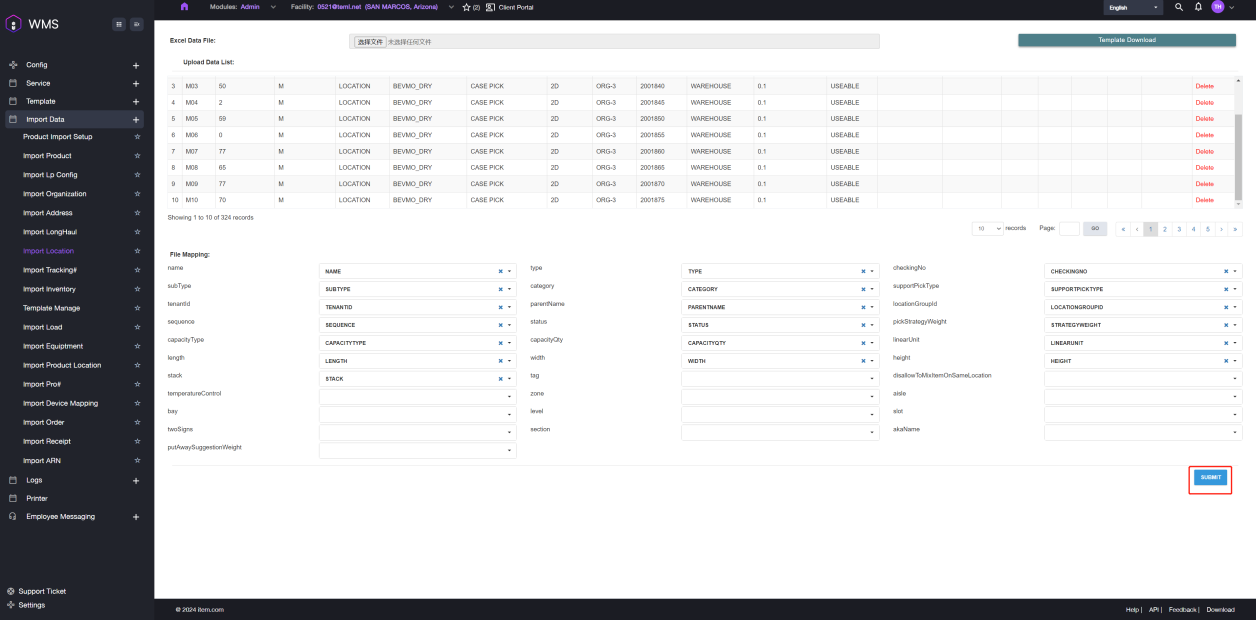Expand the user account menu chevron

pyautogui.click(x=1231, y=7)
